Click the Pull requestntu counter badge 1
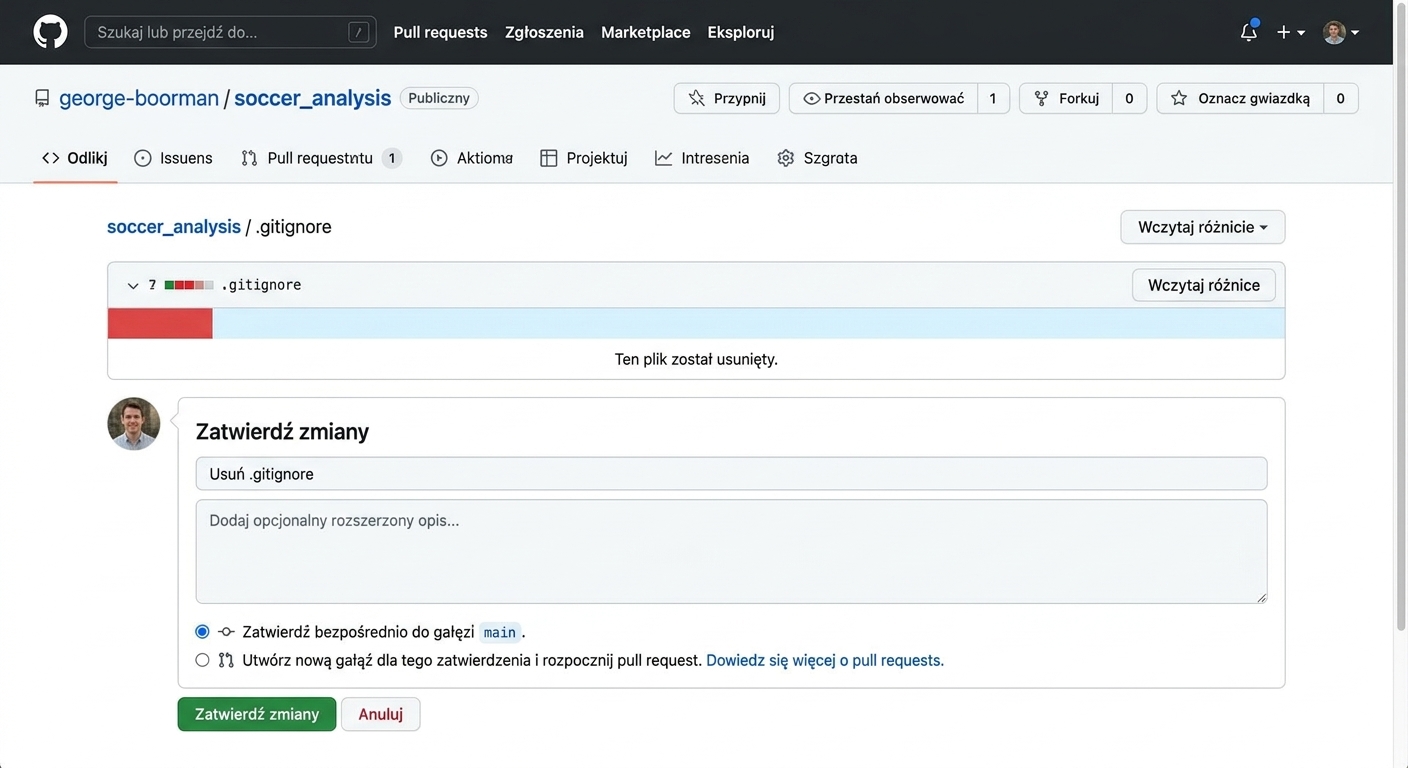This screenshot has height=768, width=1408. 392,158
